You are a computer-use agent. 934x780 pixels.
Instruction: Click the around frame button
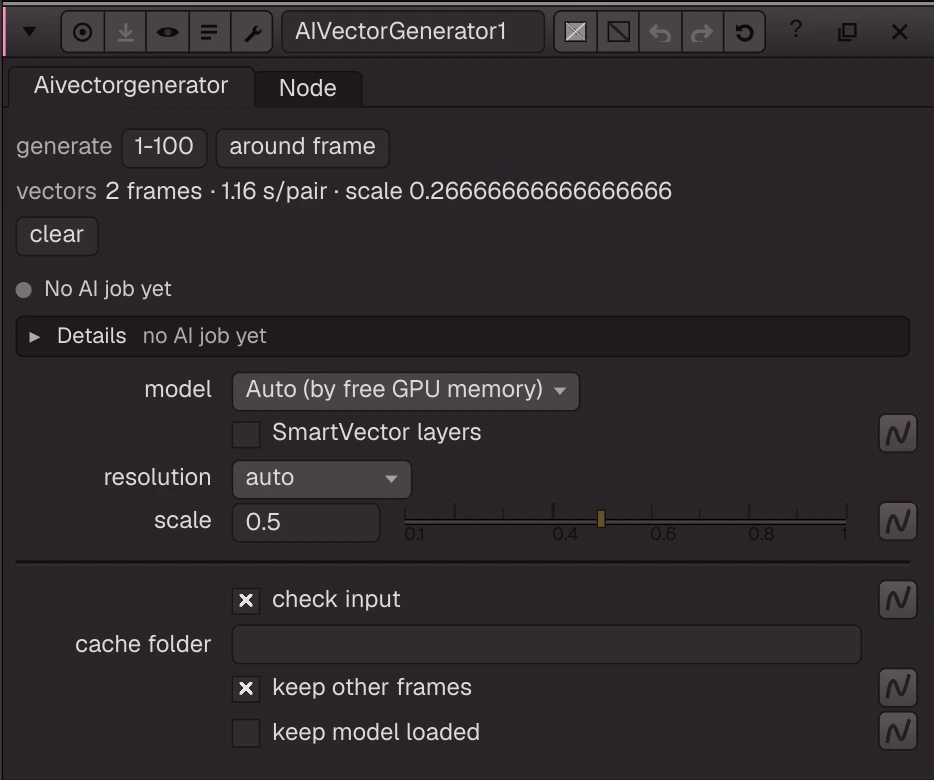[303, 147]
